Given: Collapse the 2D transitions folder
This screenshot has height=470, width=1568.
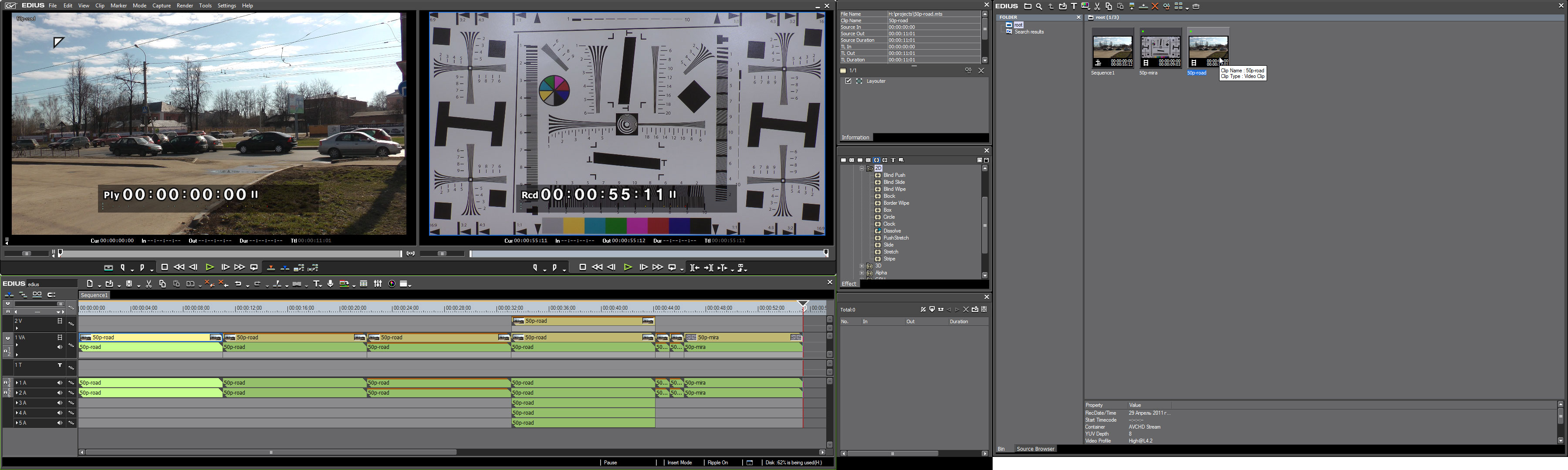Looking at the screenshot, I should [862, 169].
